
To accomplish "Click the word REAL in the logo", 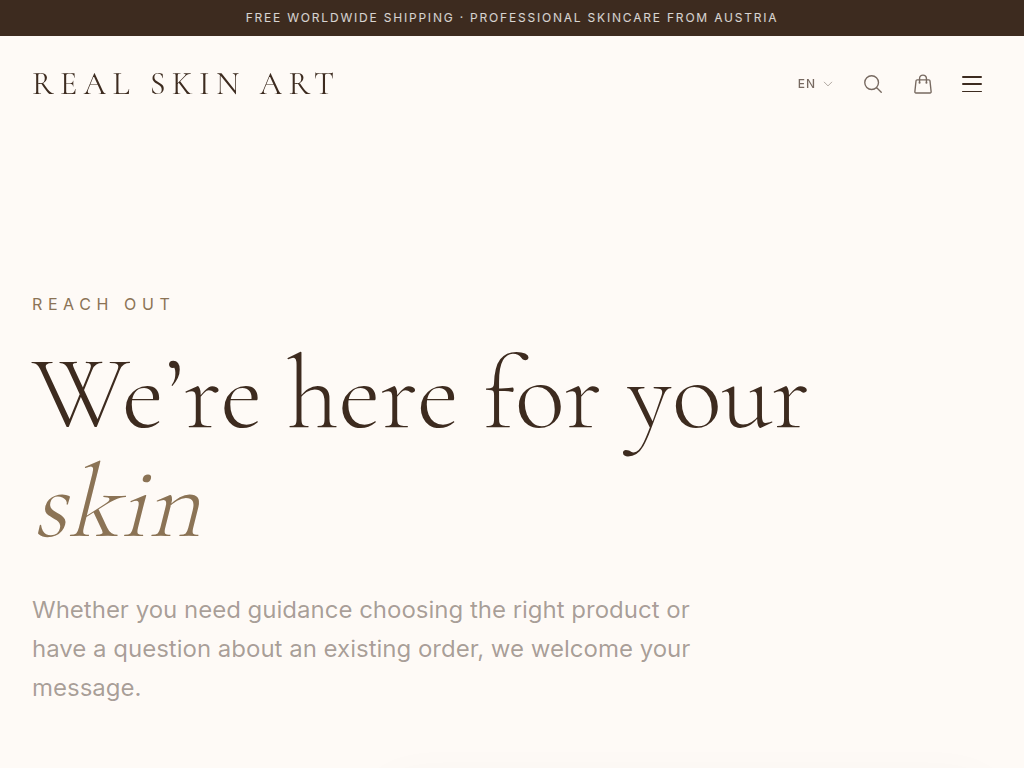I will [82, 84].
